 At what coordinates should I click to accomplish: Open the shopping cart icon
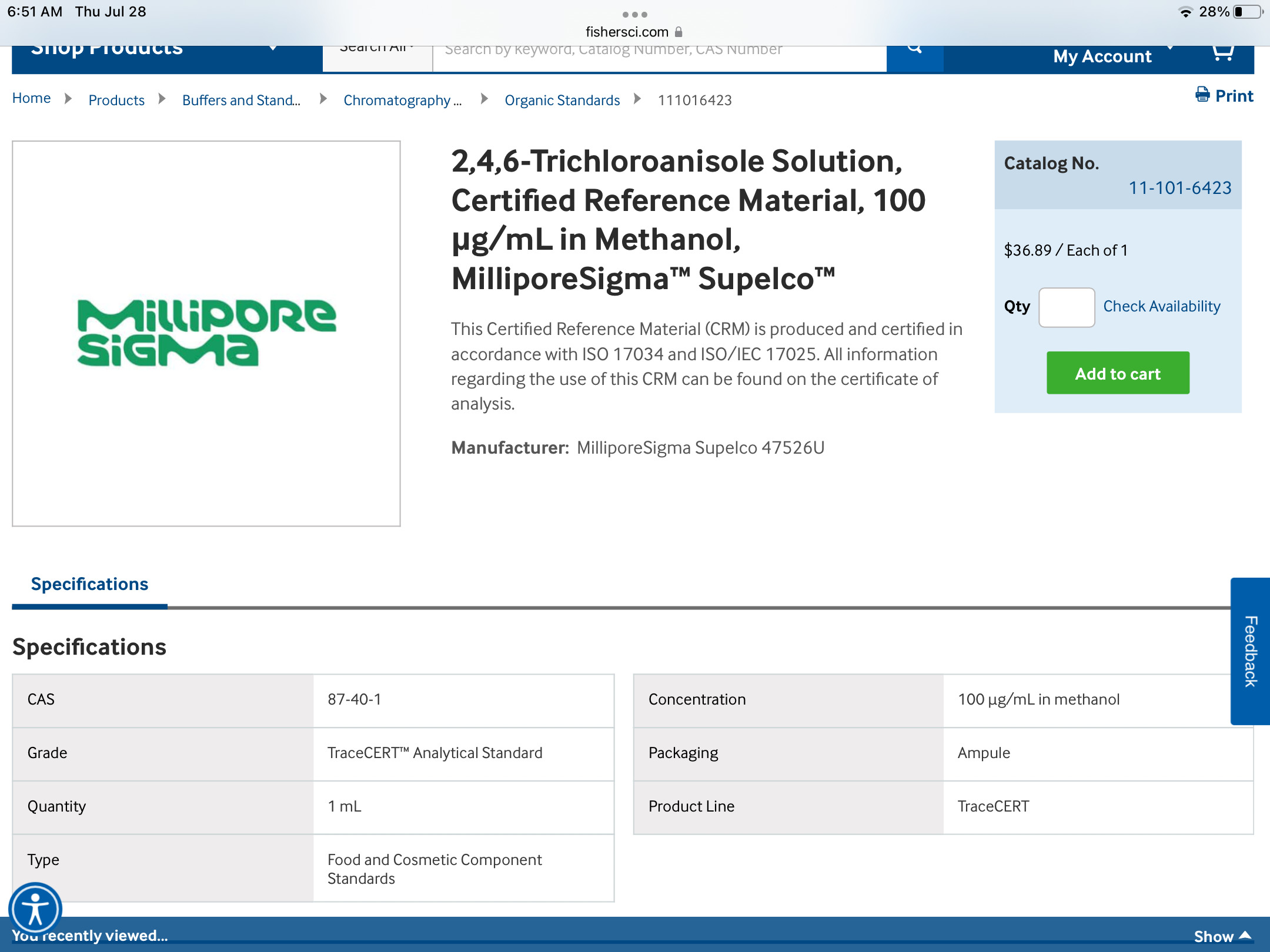tap(1223, 53)
